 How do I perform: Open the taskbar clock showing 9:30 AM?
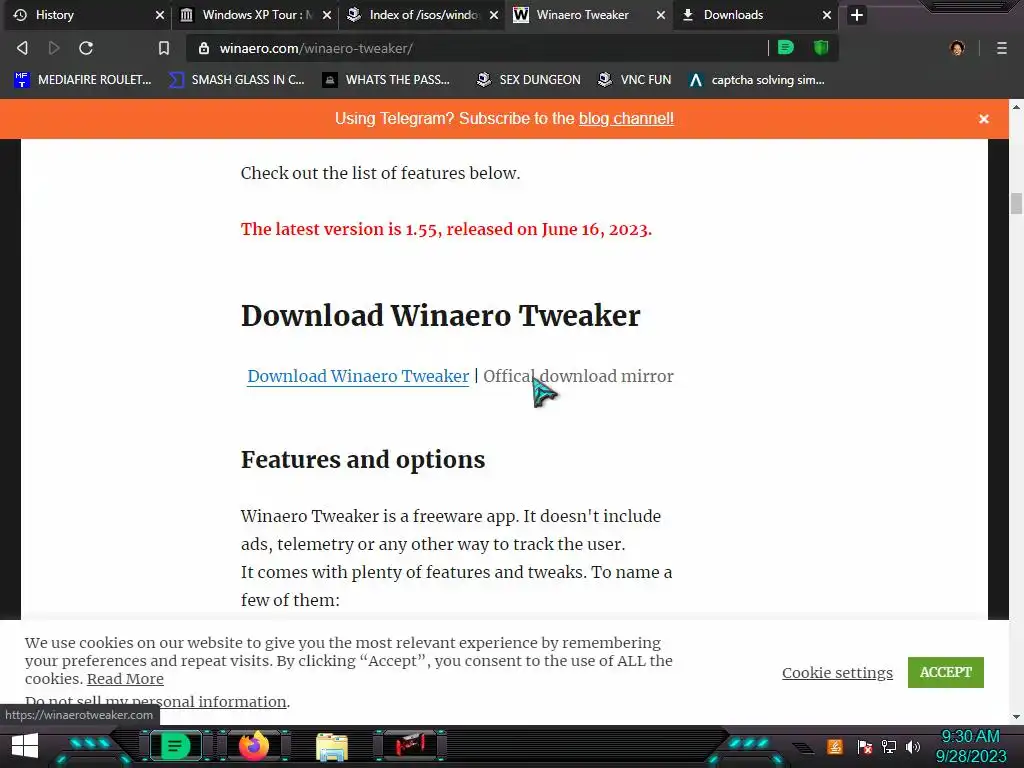[x=970, y=746]
